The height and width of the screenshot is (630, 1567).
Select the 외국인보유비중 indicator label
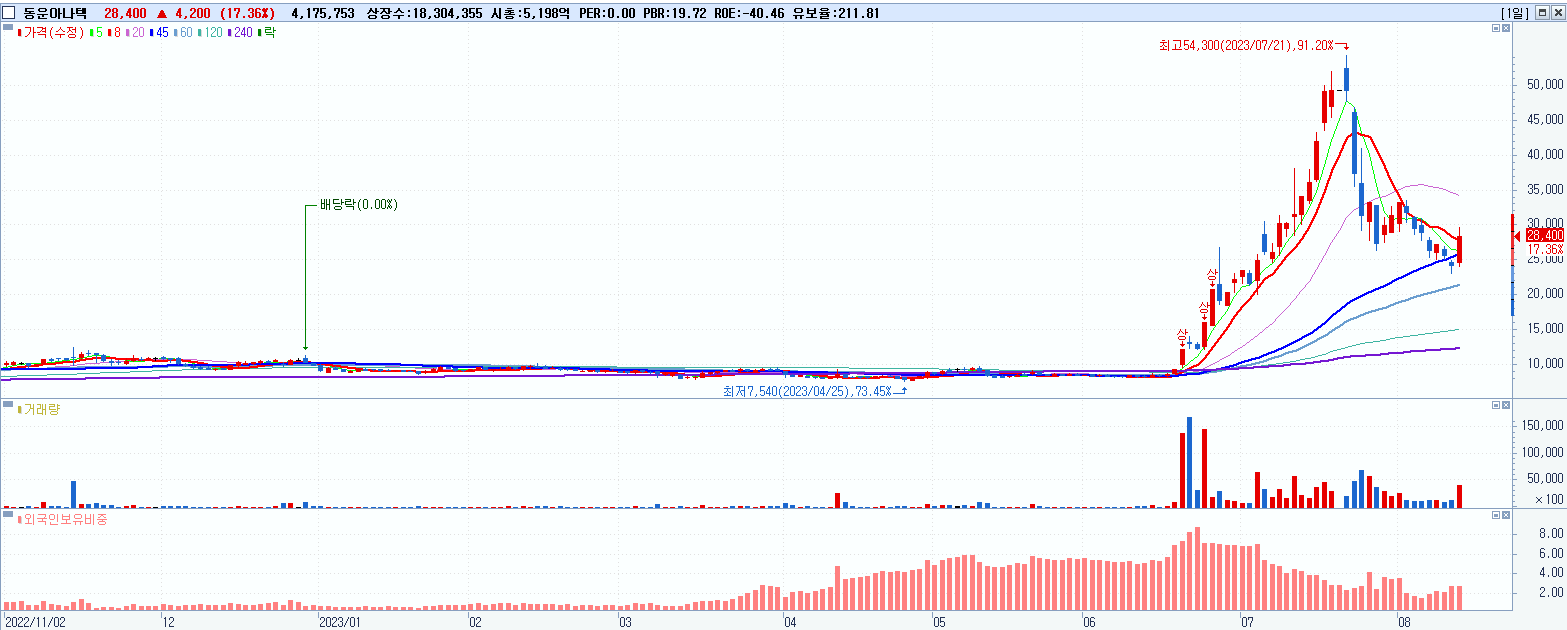63,520
